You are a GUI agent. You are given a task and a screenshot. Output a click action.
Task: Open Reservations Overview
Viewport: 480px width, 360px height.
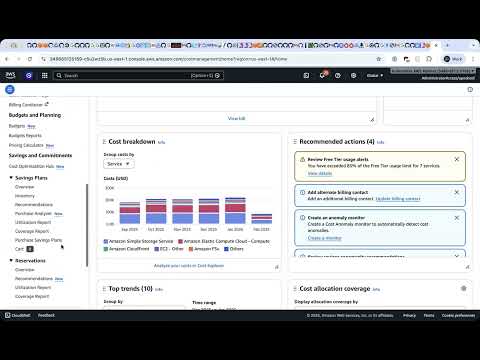coord(25,269)
